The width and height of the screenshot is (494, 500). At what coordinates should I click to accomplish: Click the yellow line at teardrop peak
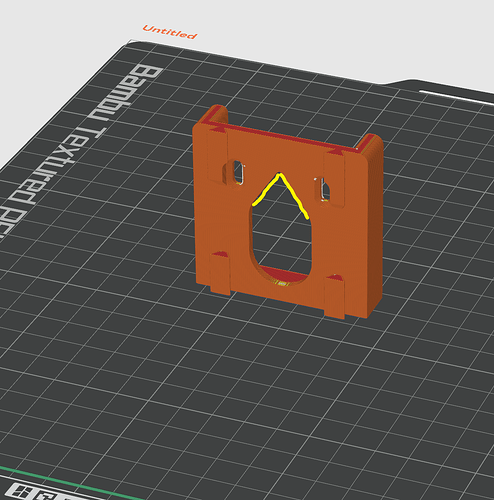pos(279,175)
